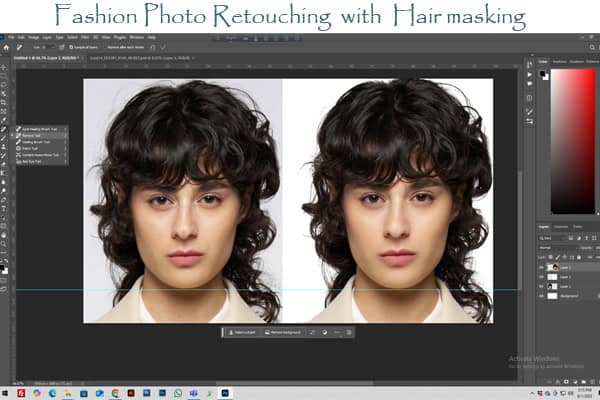Switch to the Paths tab
The image size is (600, 400).
(x=577, y=227)
